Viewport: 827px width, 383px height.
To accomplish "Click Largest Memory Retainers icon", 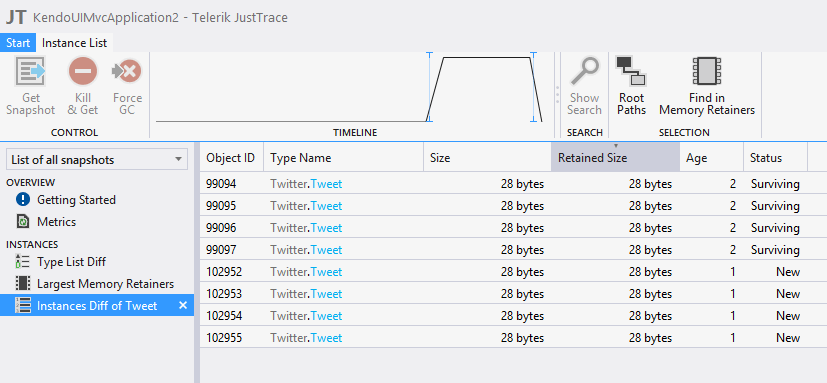I will tap(23, 284).
